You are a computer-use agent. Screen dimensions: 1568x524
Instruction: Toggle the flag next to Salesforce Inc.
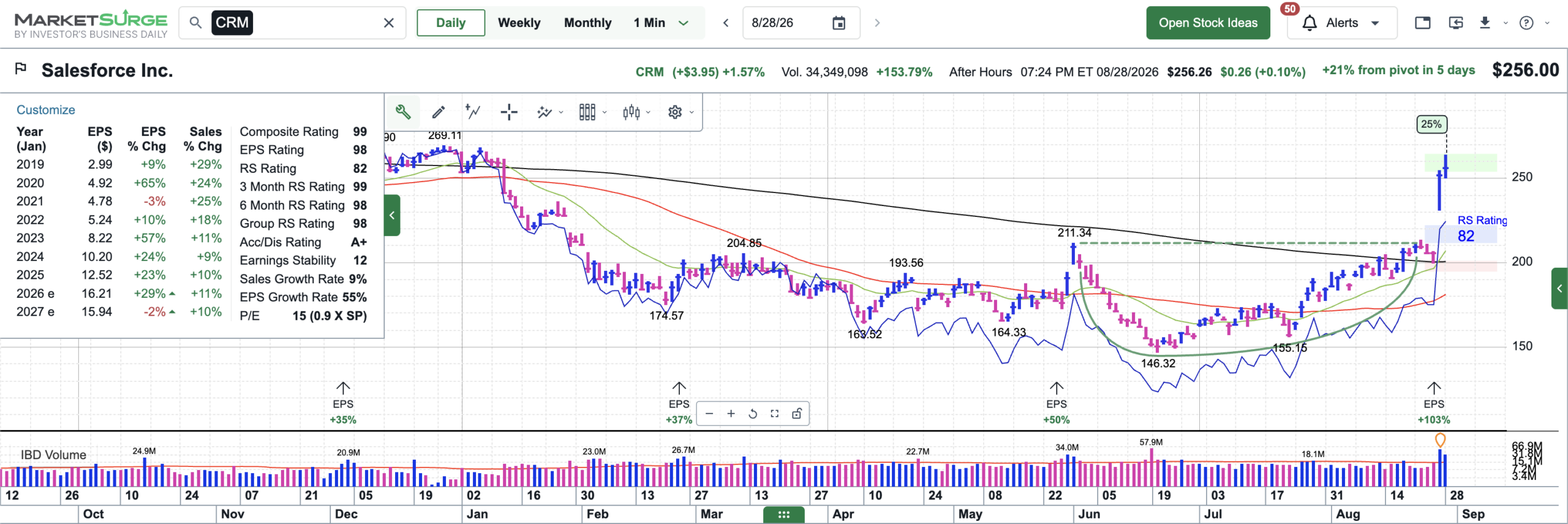coord(21,68)
